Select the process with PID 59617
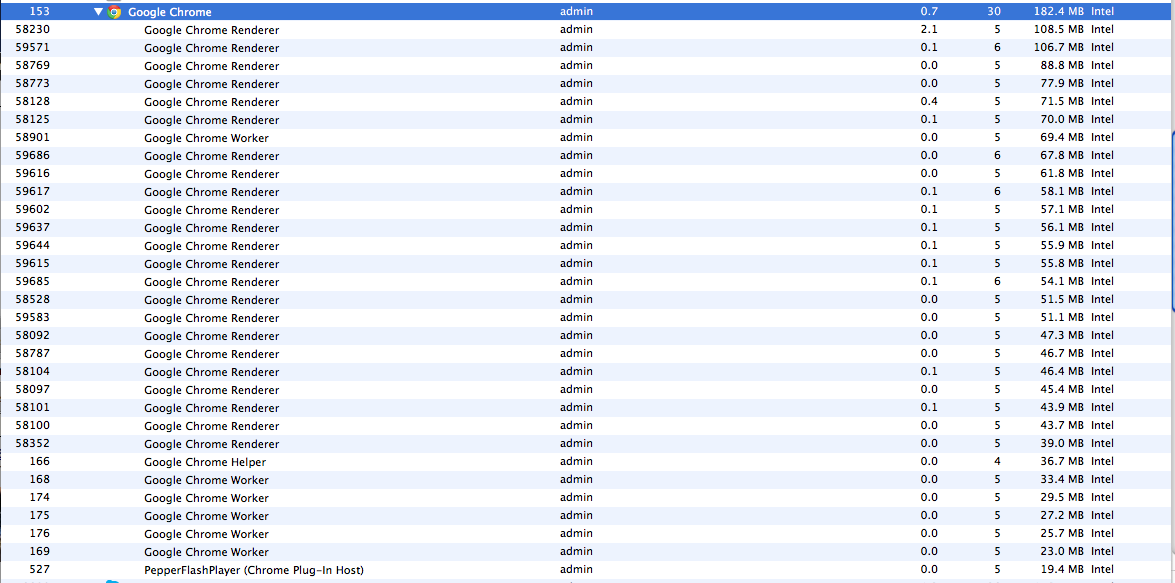The width and height of the screenshot is (1175, 583). point(588,192)
